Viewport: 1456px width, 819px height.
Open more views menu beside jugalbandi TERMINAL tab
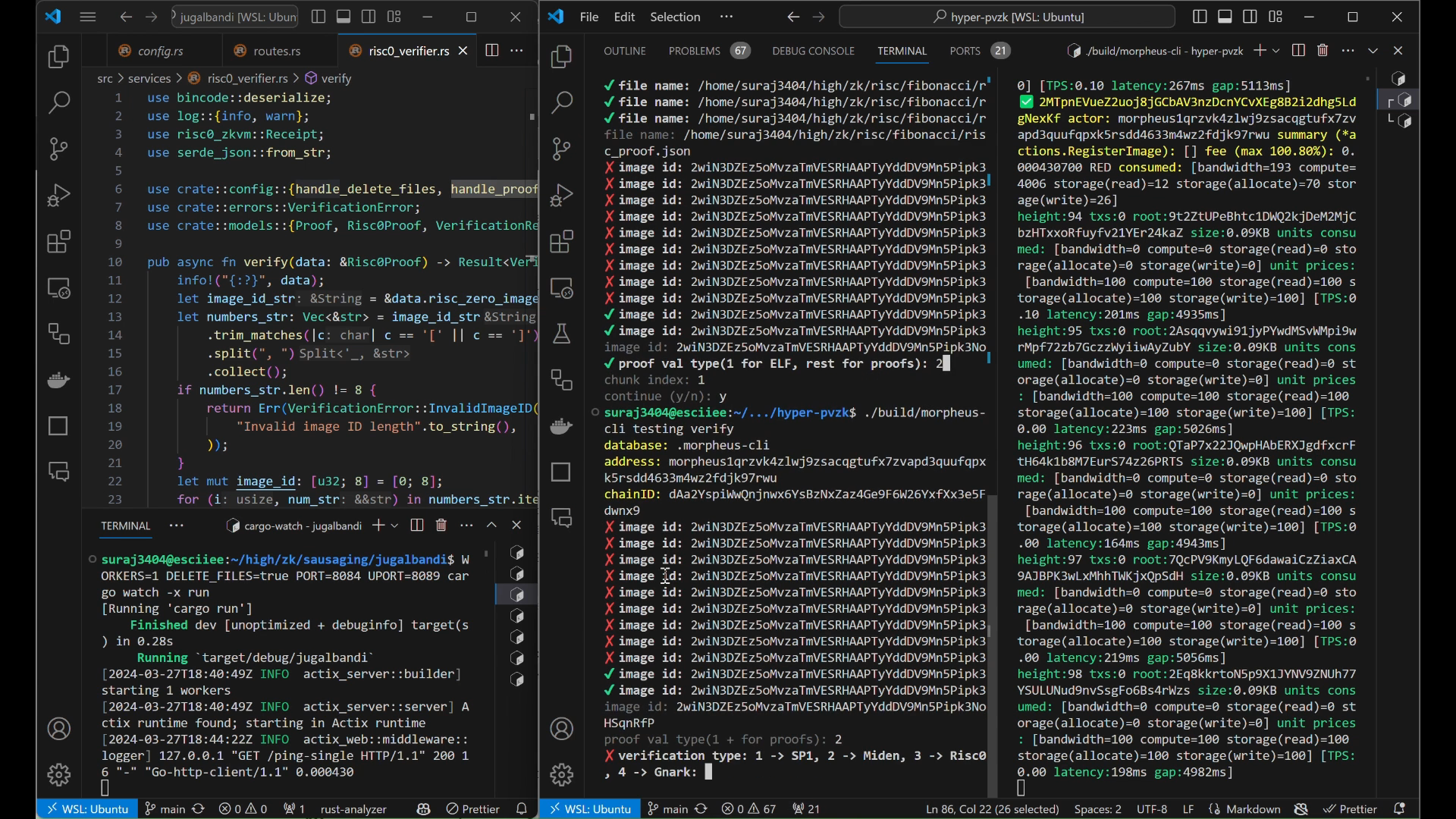(177, 525)
